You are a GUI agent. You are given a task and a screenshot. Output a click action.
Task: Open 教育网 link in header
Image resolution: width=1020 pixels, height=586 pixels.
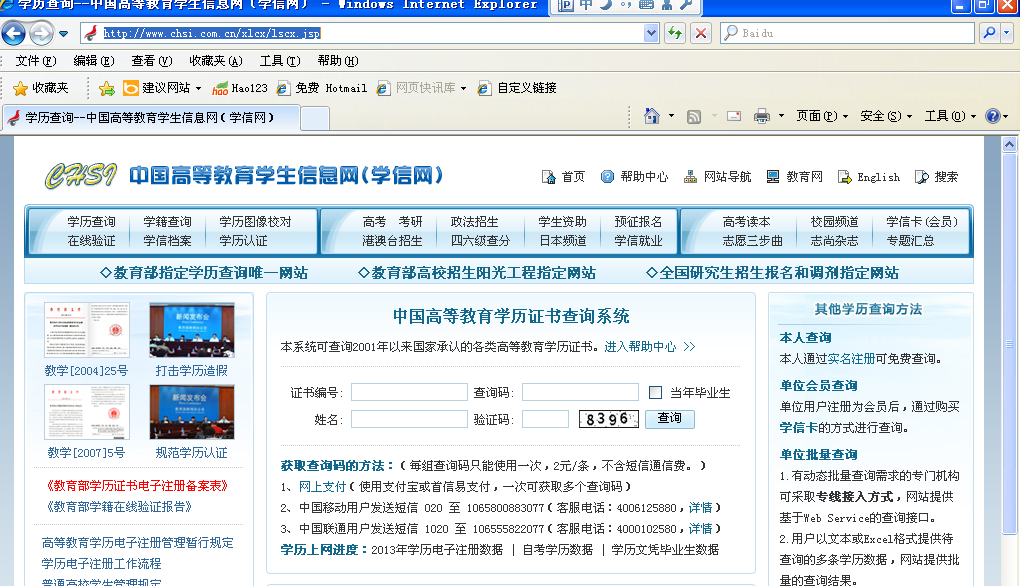coord(794,177)
